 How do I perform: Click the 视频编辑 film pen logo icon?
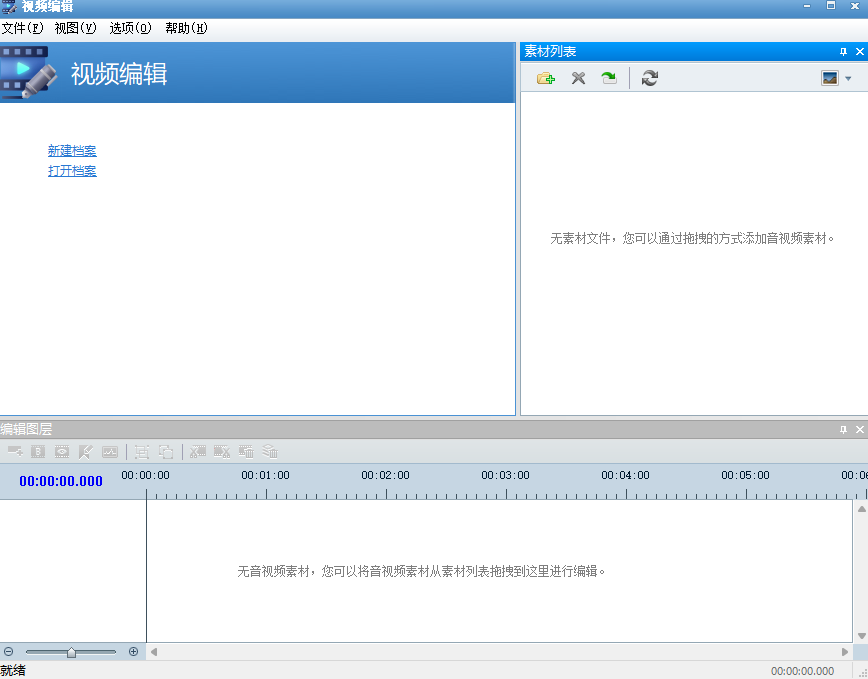click(29, 72)
